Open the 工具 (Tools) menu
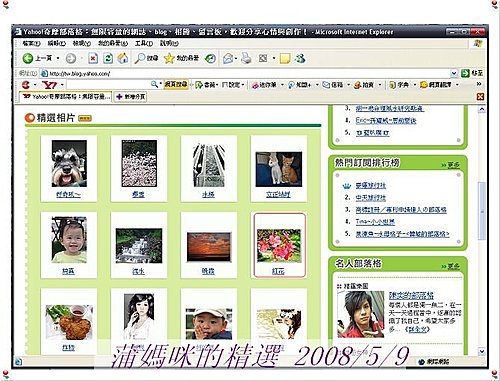The width and height of the screenshot is (500, 381). tap(144, 43)
